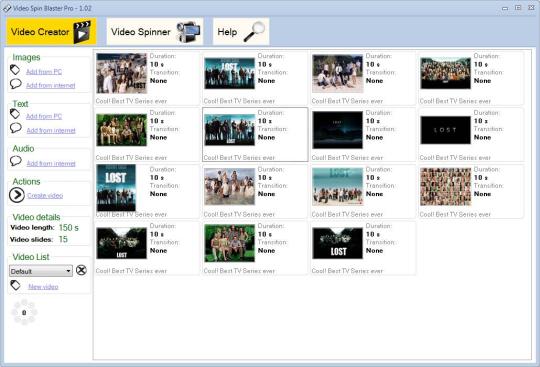
Task: Maximize the Video Spin Blaster Pro window
Action: (x=518, y=8)
